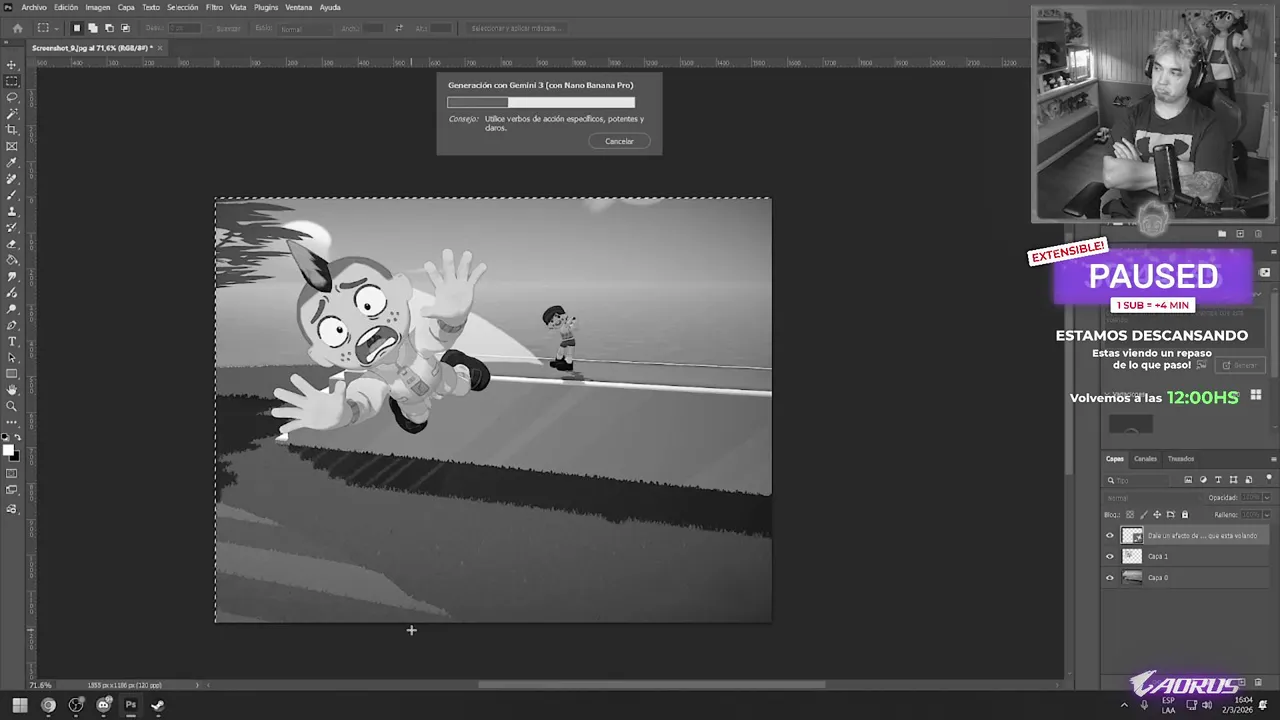Select the Rectangular Marquee tool in toolbox
The width and height of the screenshot is (1280, 720).
click(x=12, y=81)
